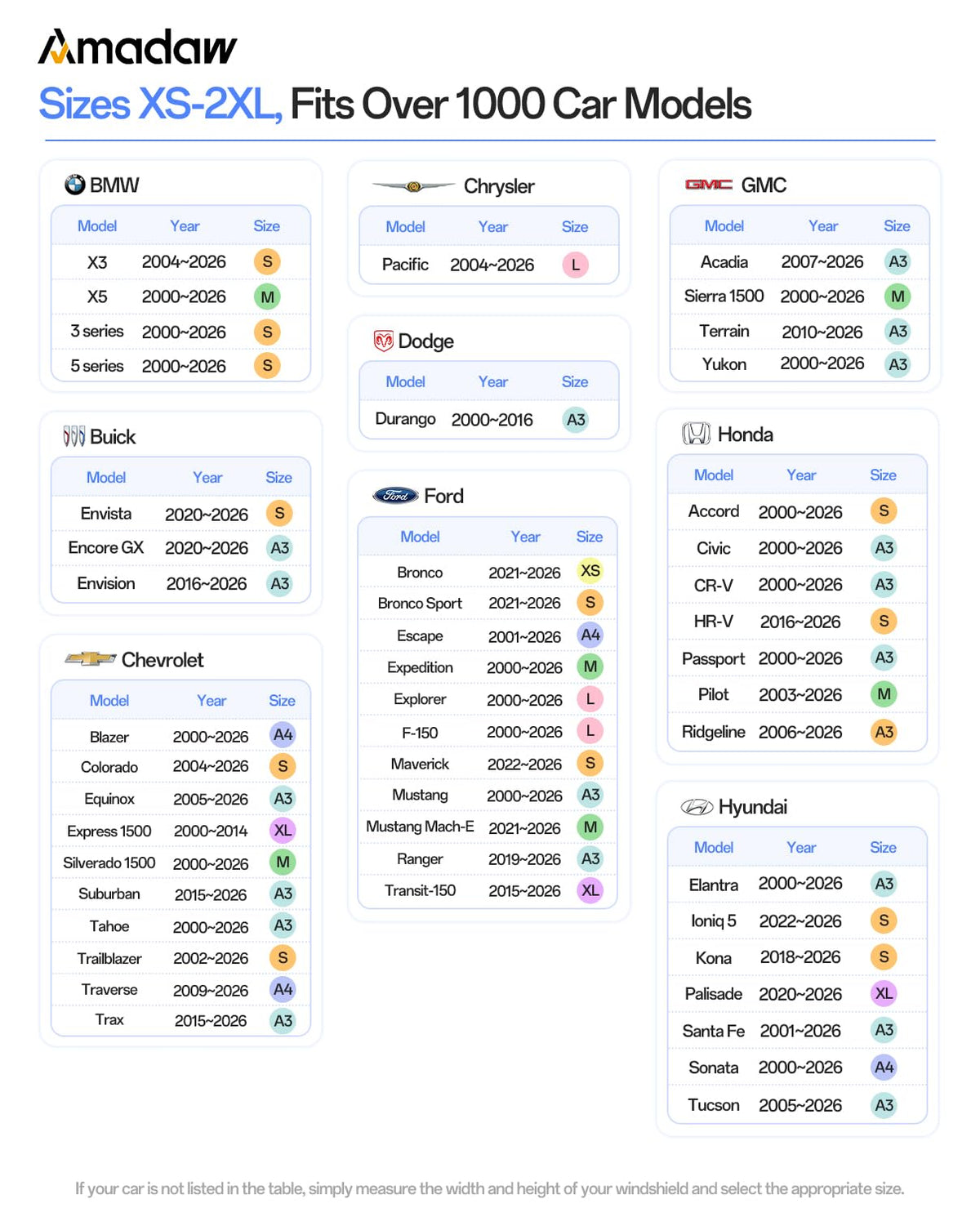Click the '2016~2026' year for Honda HR-V
This screenshot has width=980, height=1217.
(x=800, y=622)
